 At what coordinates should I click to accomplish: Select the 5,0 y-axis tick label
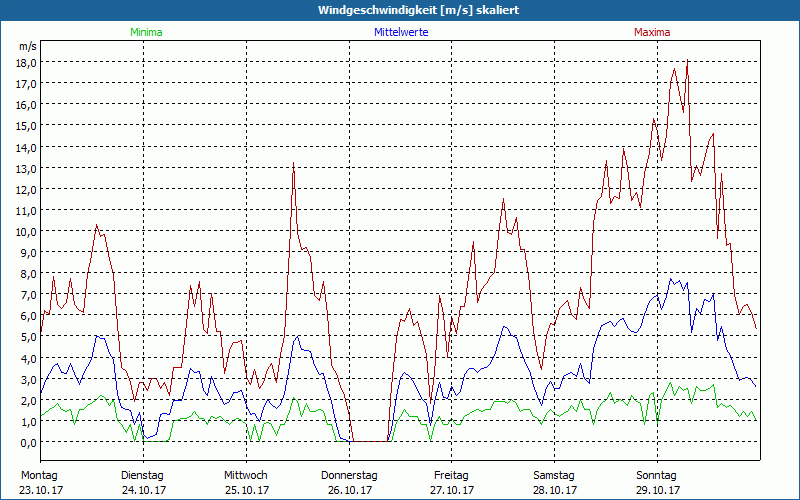(x=27, y=337)
